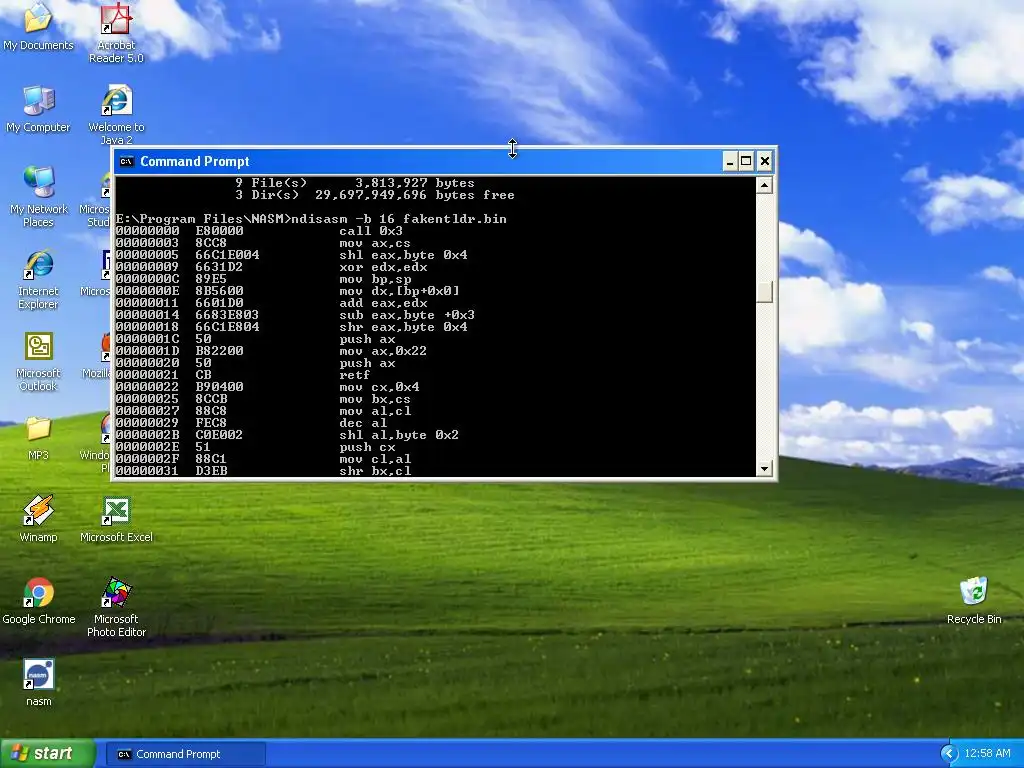Screen dimensions: 1024x768
Task: Select the nasm desktop shortcut
Action: tap(39, 683)
